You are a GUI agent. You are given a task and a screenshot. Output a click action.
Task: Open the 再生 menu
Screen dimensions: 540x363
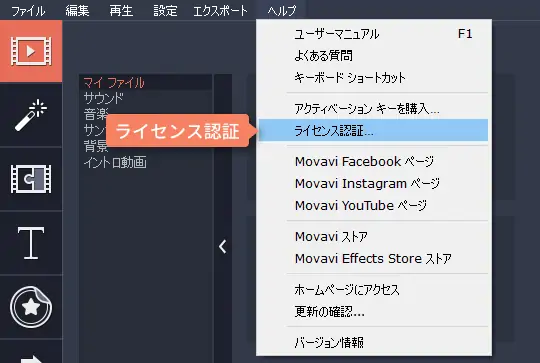121,11
